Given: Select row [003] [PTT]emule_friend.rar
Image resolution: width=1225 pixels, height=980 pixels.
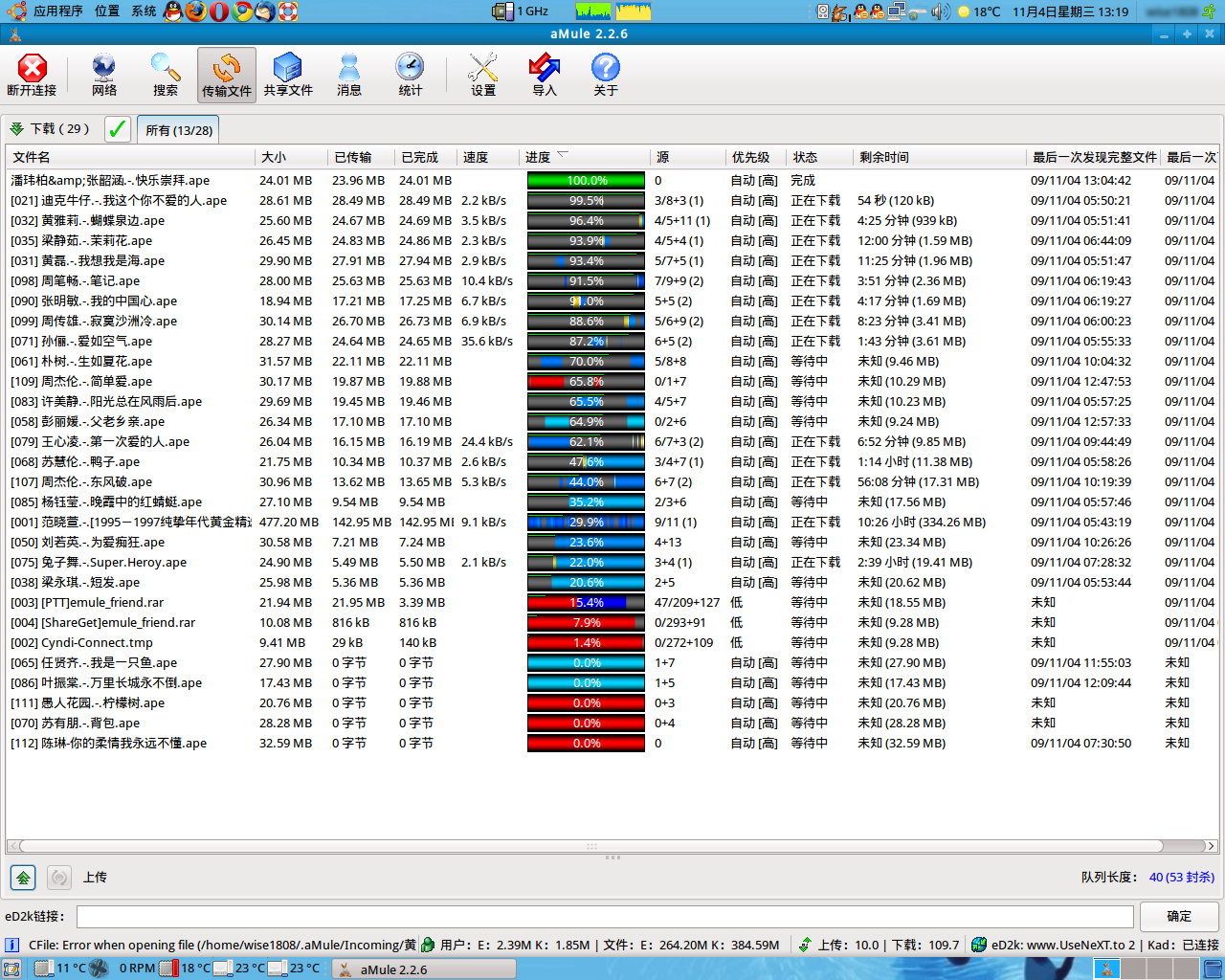Looking at the screenshot, I should [612, 602].
